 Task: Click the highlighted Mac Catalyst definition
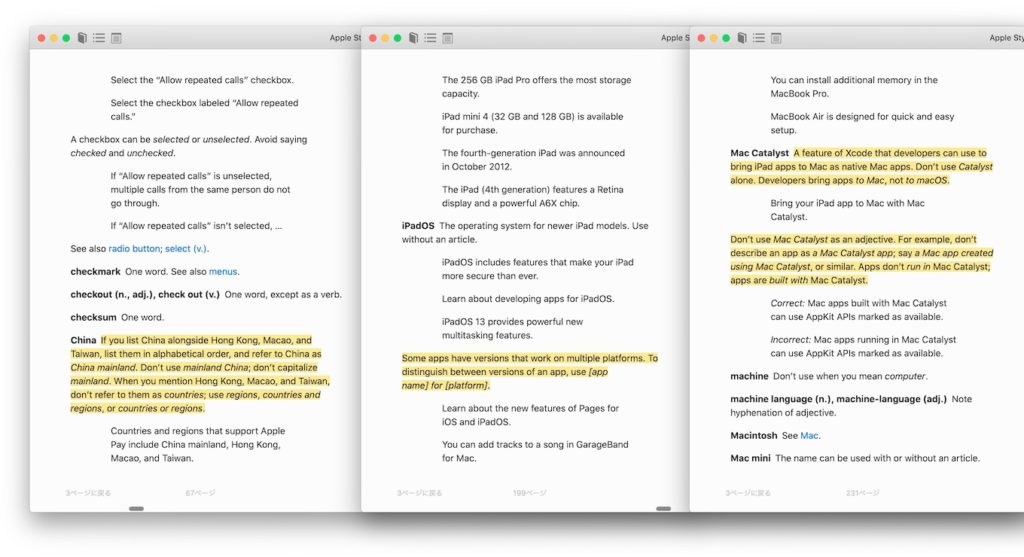[861, 167]
